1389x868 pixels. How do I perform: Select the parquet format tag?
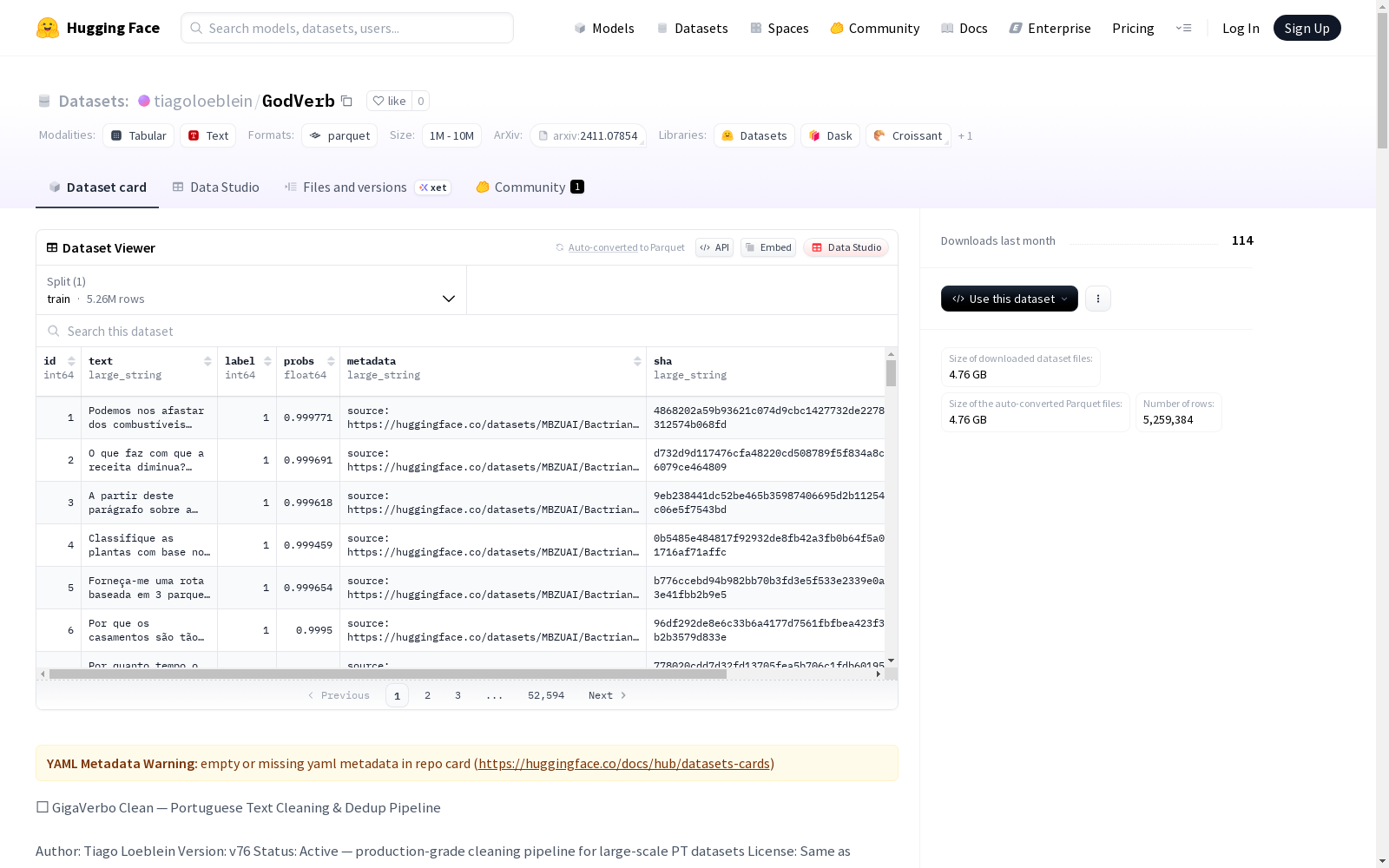tap(339, 135)
